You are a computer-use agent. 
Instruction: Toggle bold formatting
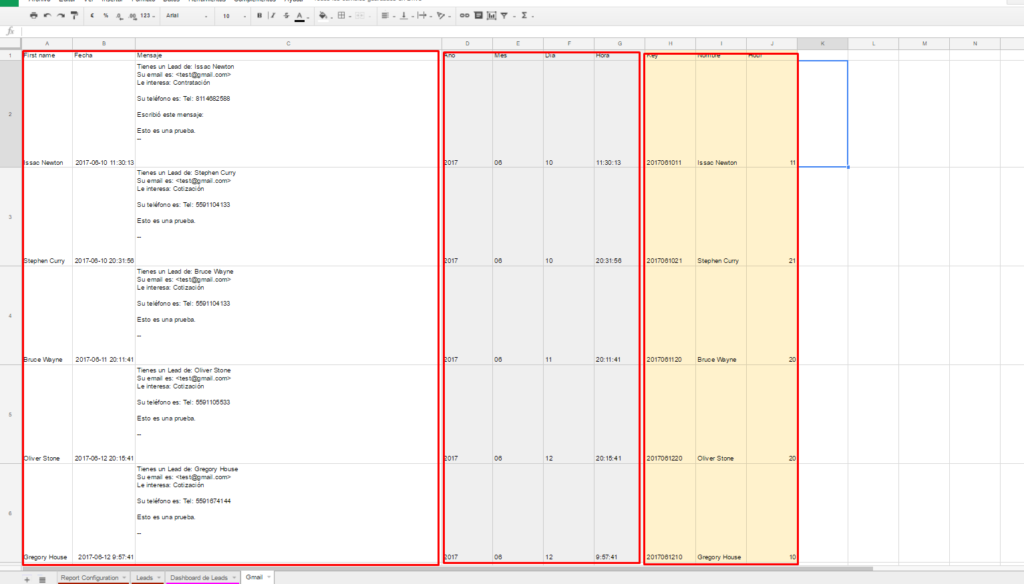tap(259, 16)
